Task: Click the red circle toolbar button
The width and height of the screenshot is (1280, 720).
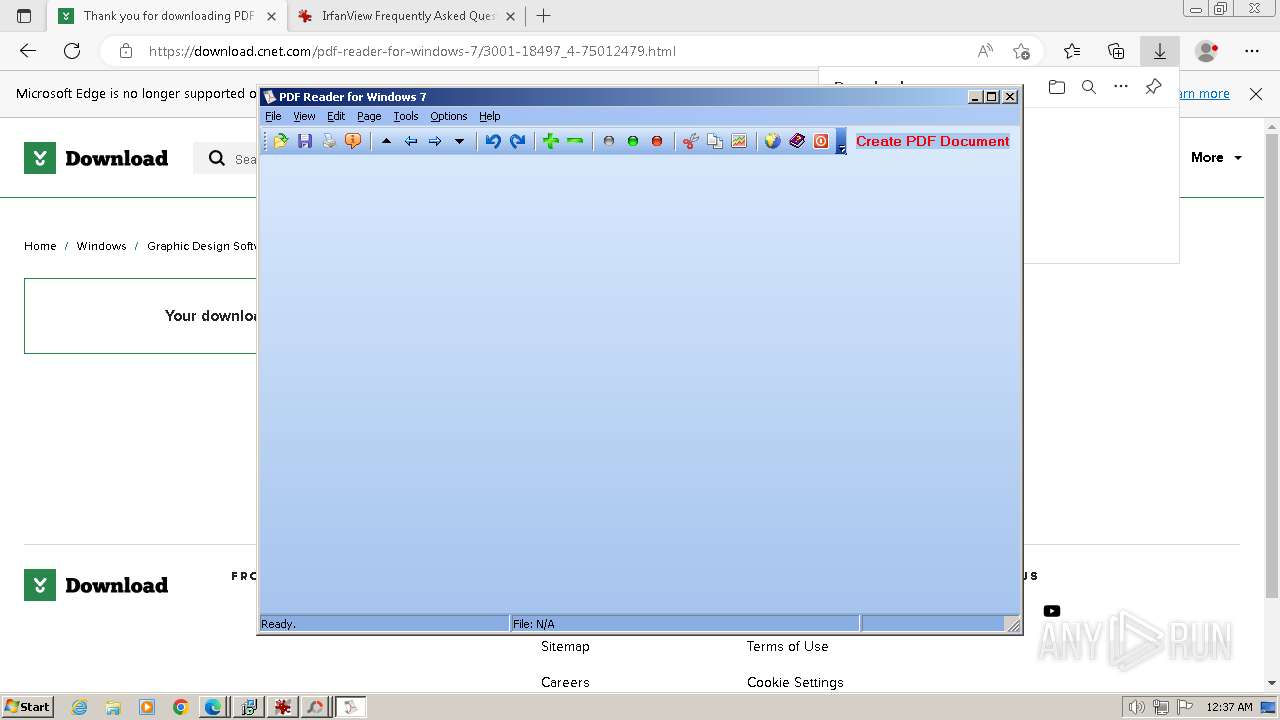Action: [x=657, y=141]
